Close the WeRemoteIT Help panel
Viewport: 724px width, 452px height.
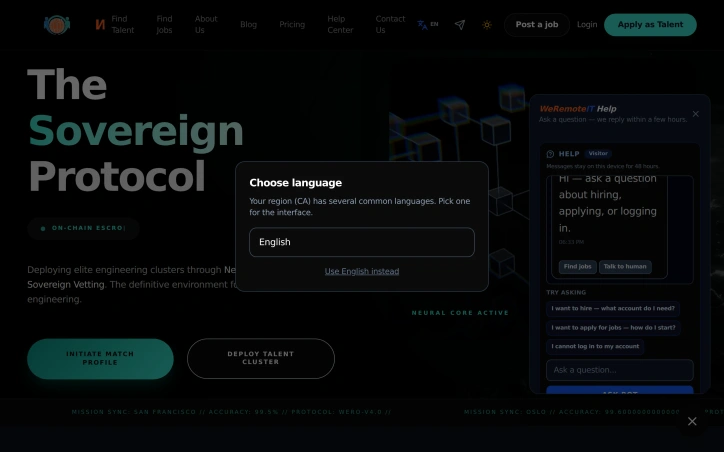click(x=695, y=114)
